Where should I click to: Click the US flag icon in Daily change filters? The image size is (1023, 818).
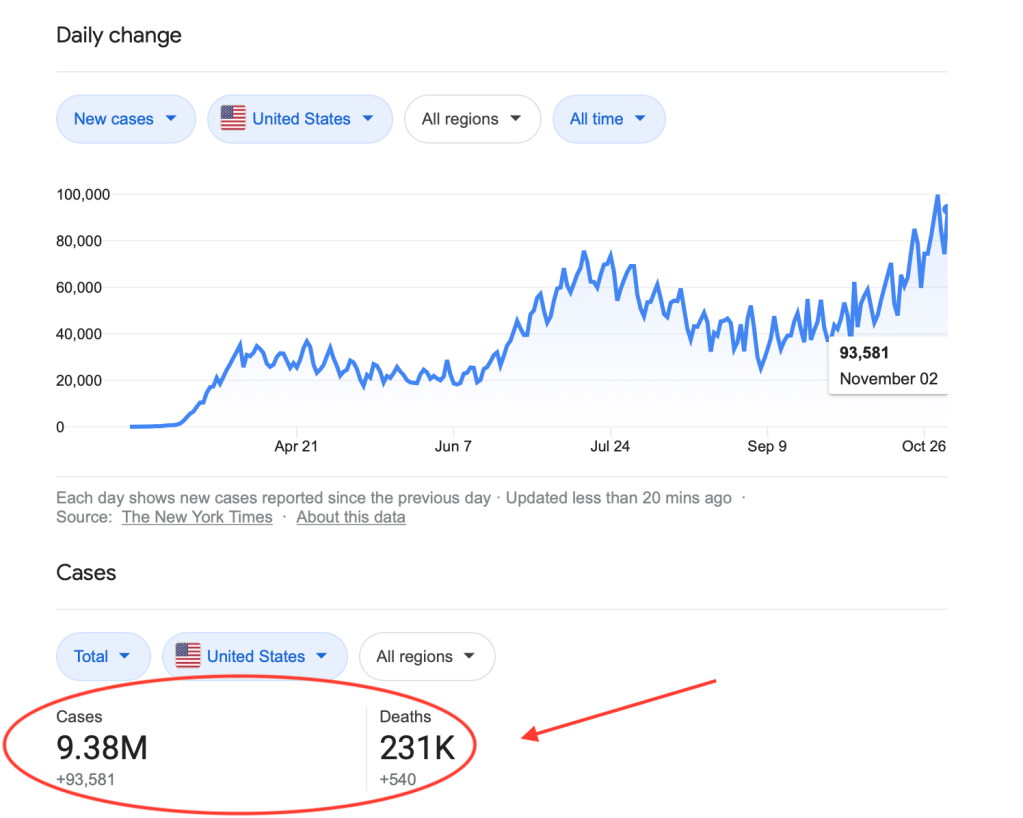click(233, 119)
